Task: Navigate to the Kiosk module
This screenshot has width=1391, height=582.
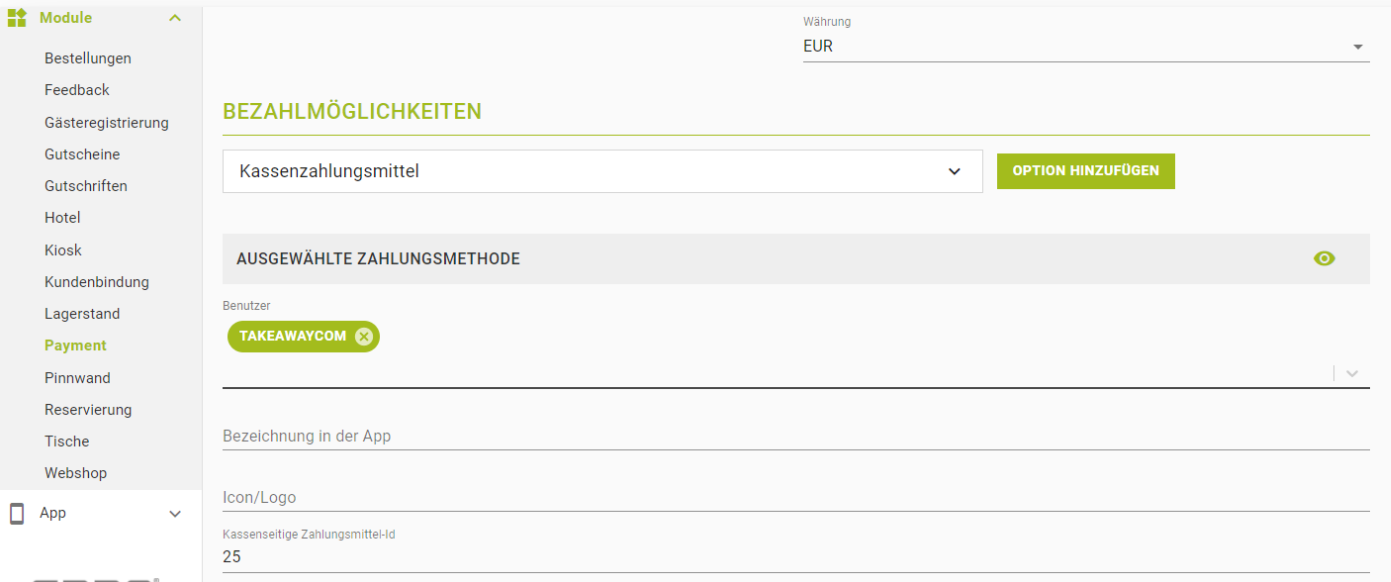Action: (63, 250)
